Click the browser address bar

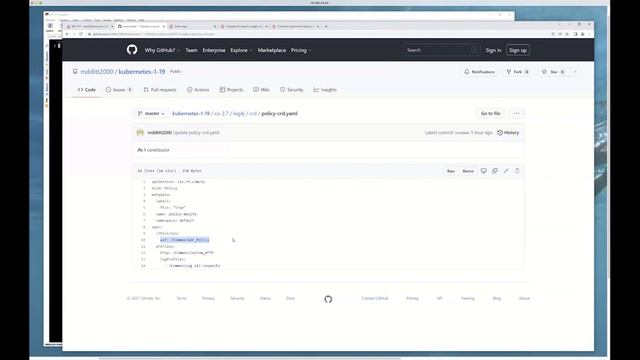coord(318,34)
